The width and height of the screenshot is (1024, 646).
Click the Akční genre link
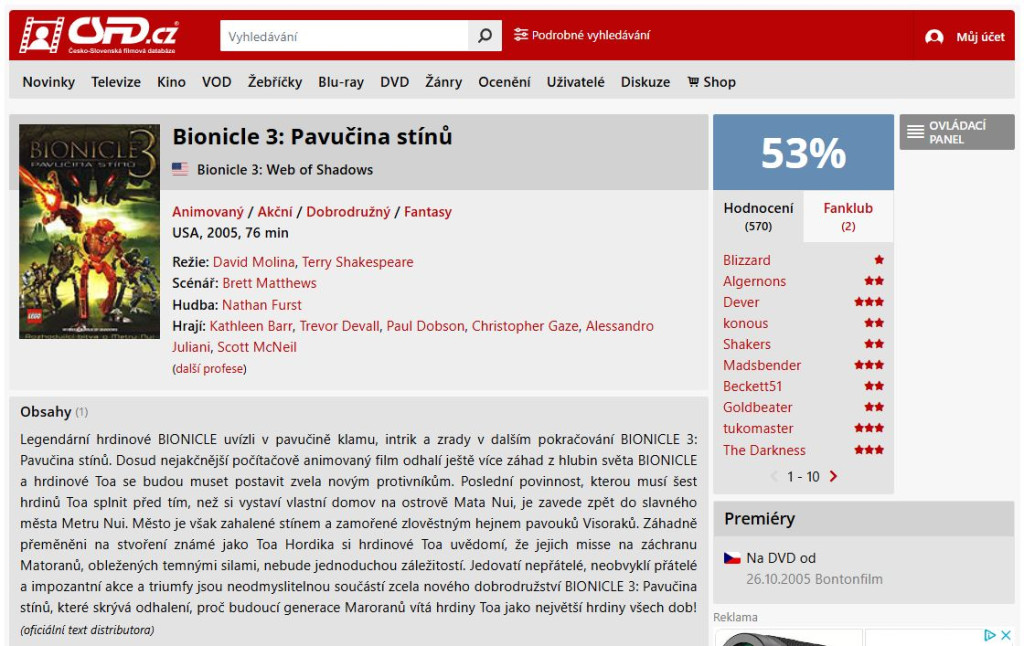(x=275, y=212)
